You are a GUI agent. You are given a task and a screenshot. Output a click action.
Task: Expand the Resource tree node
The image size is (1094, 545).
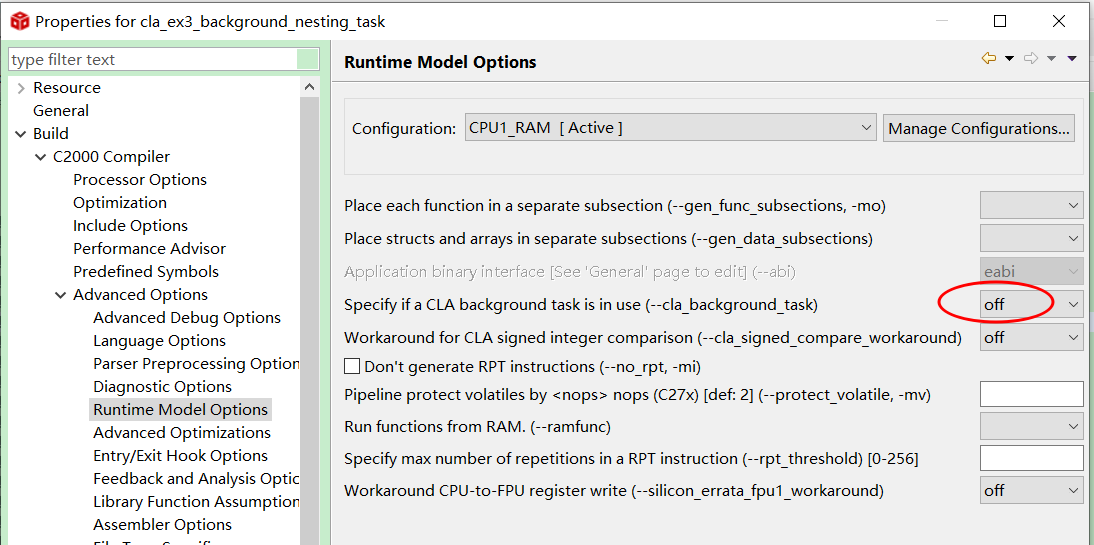point(21,88)
